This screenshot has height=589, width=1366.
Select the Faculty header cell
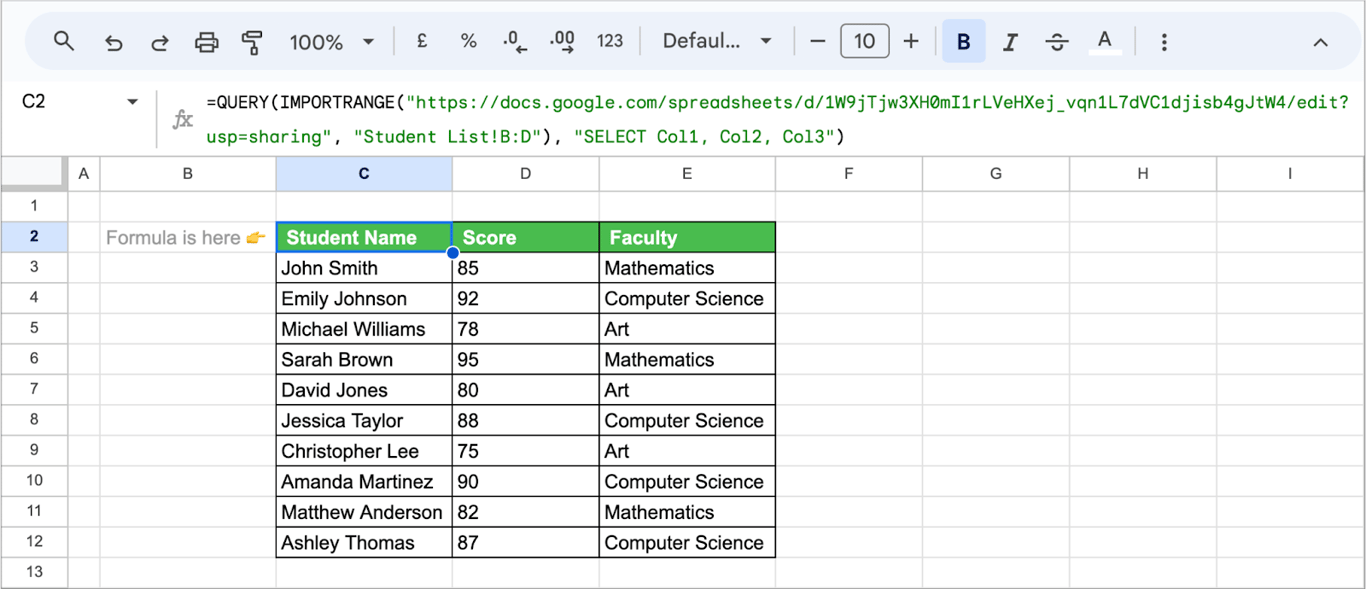tap(687, 237)
